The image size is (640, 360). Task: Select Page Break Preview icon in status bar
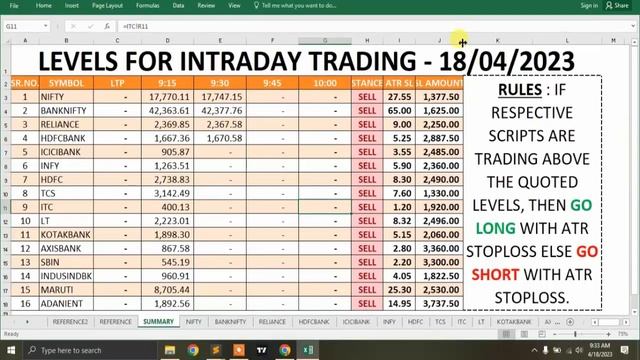[542, 334]
